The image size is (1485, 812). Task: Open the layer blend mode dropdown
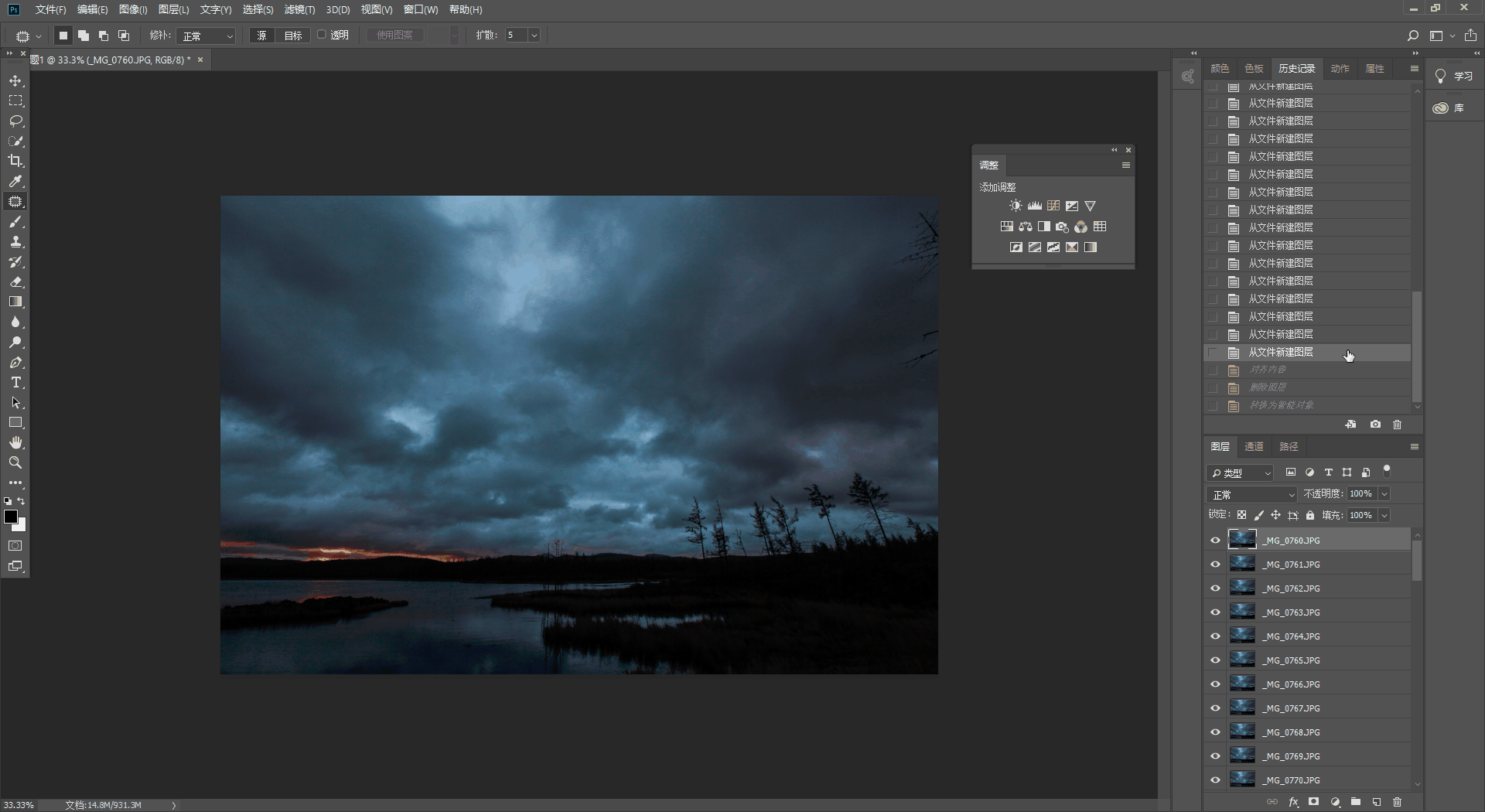1251,494
